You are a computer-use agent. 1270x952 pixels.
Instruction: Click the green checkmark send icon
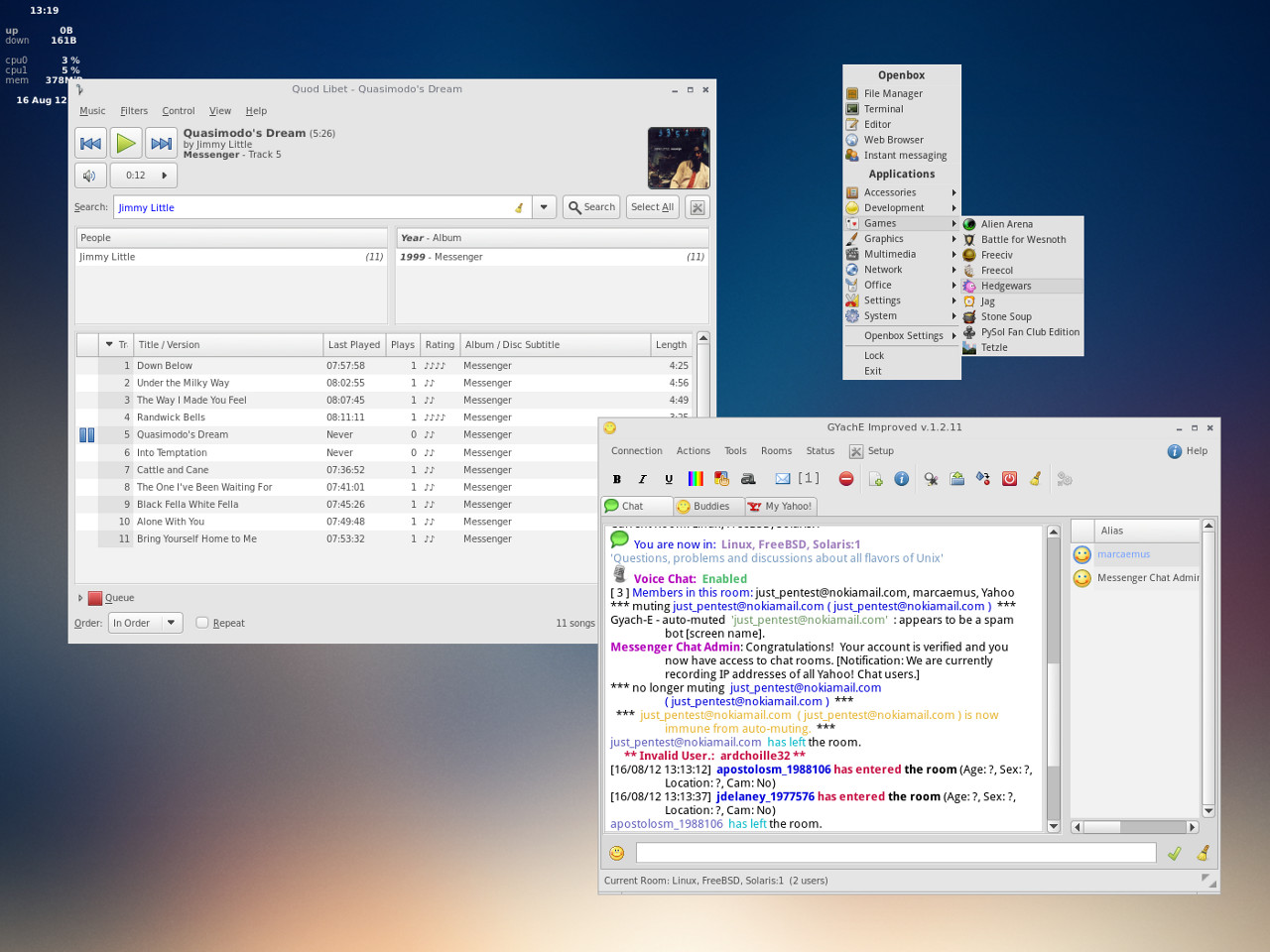pyautogui.click(x=1174, y=853)
